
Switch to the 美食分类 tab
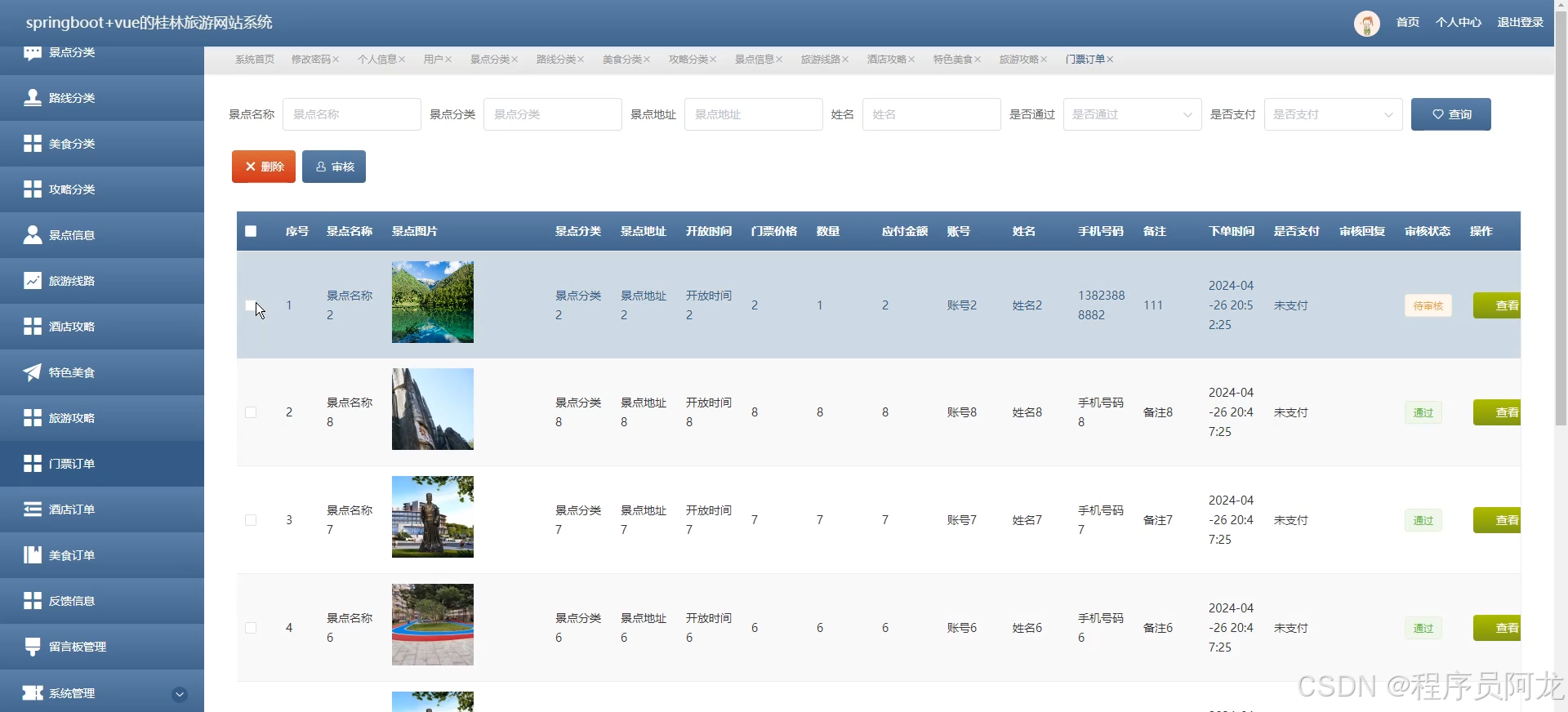point(622,60)
